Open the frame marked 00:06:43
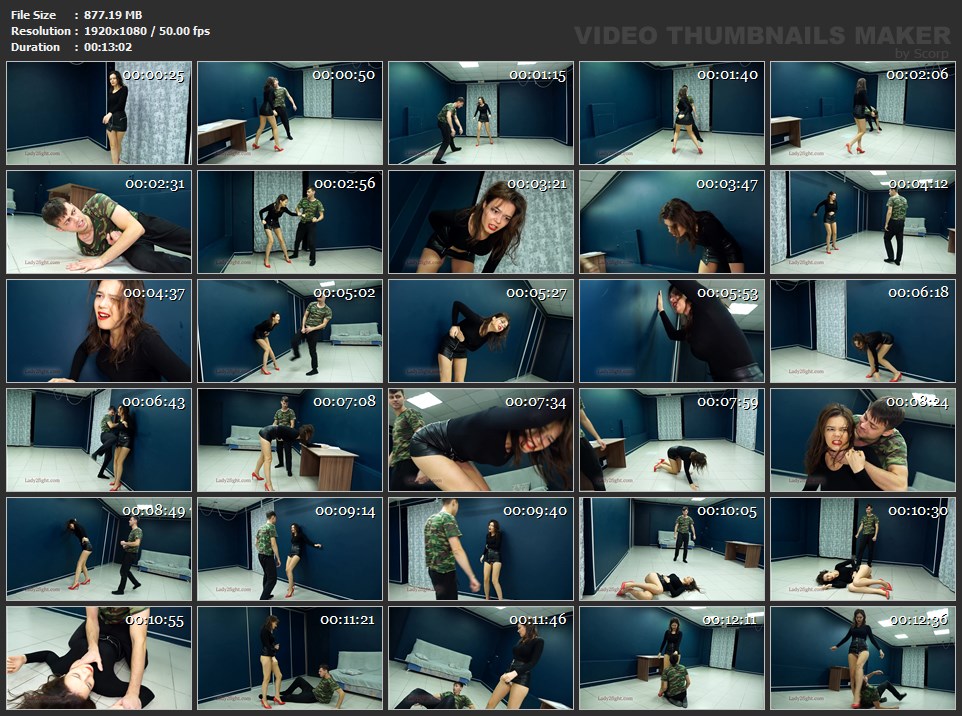 98,440
